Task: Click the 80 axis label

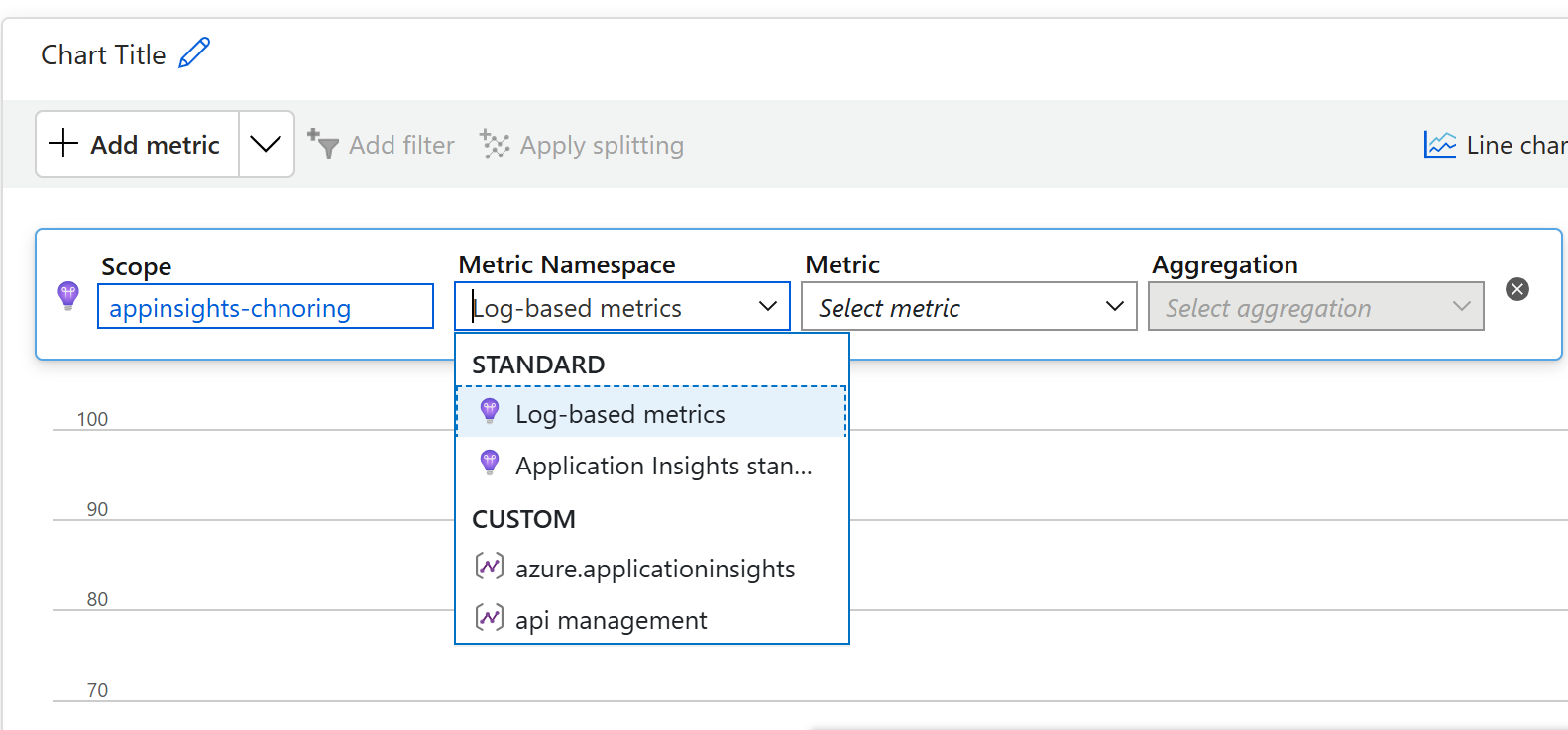Action: [x=97, y=599]
